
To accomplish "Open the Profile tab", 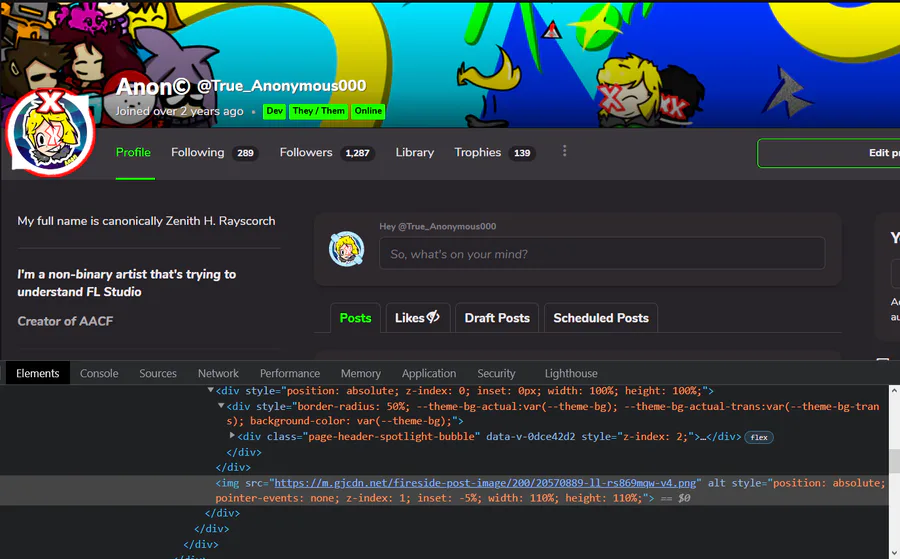I will click(x=133, y=153).
